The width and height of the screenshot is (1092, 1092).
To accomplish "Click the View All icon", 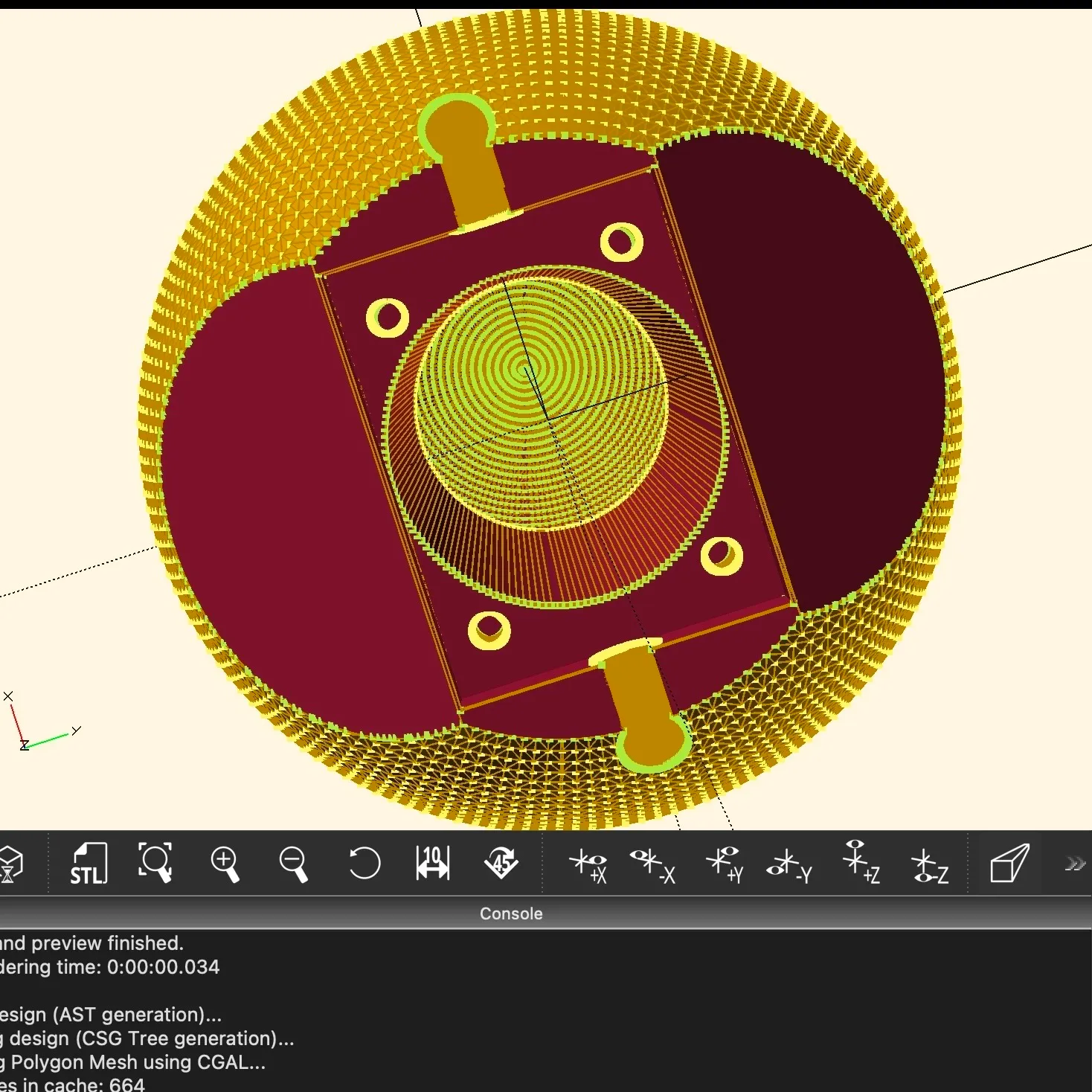I will 155,864.
